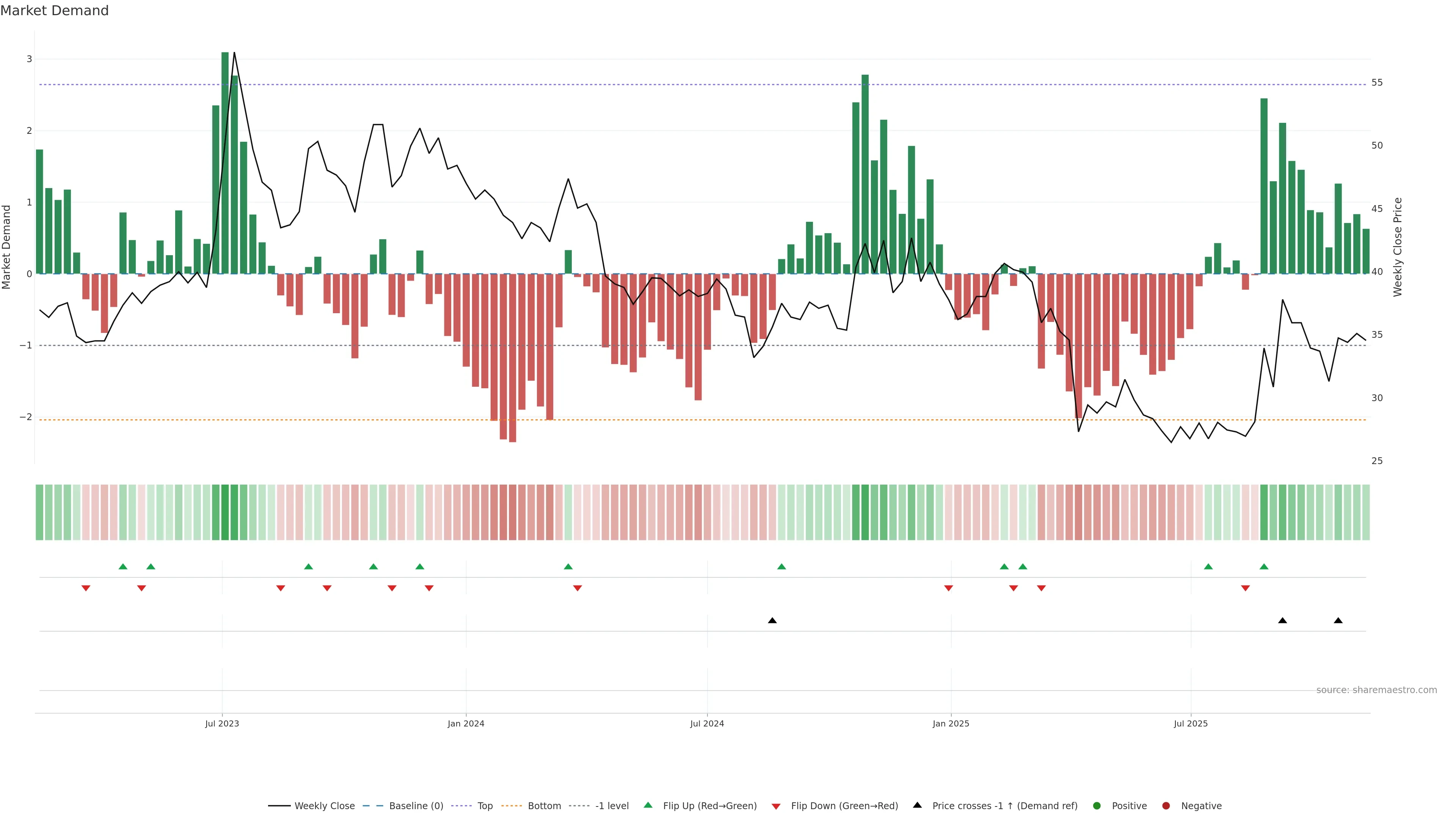1456x819 pixels.
Task: Click the first red flip-down triangle marker
Action: [86, 588]
